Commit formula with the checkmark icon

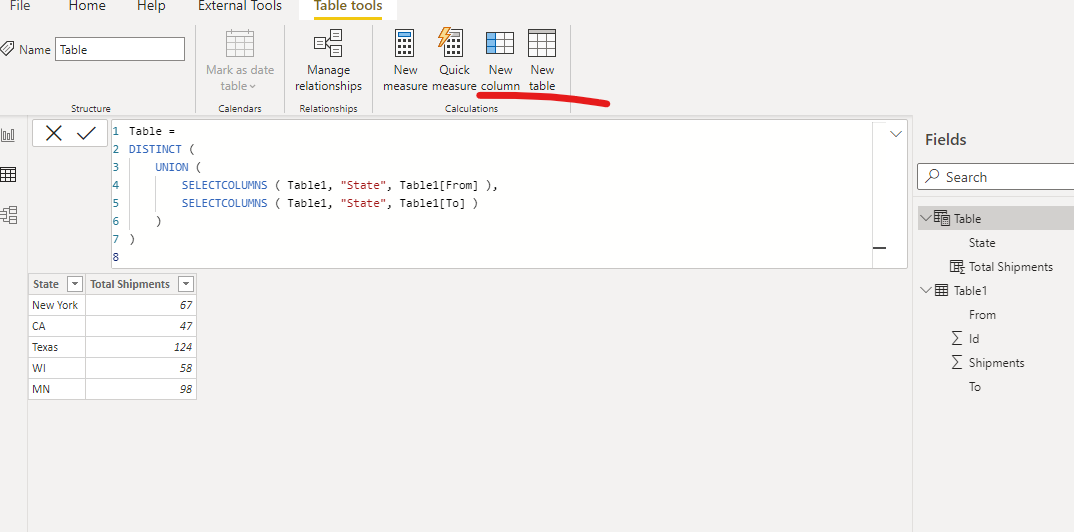(86, 134)
